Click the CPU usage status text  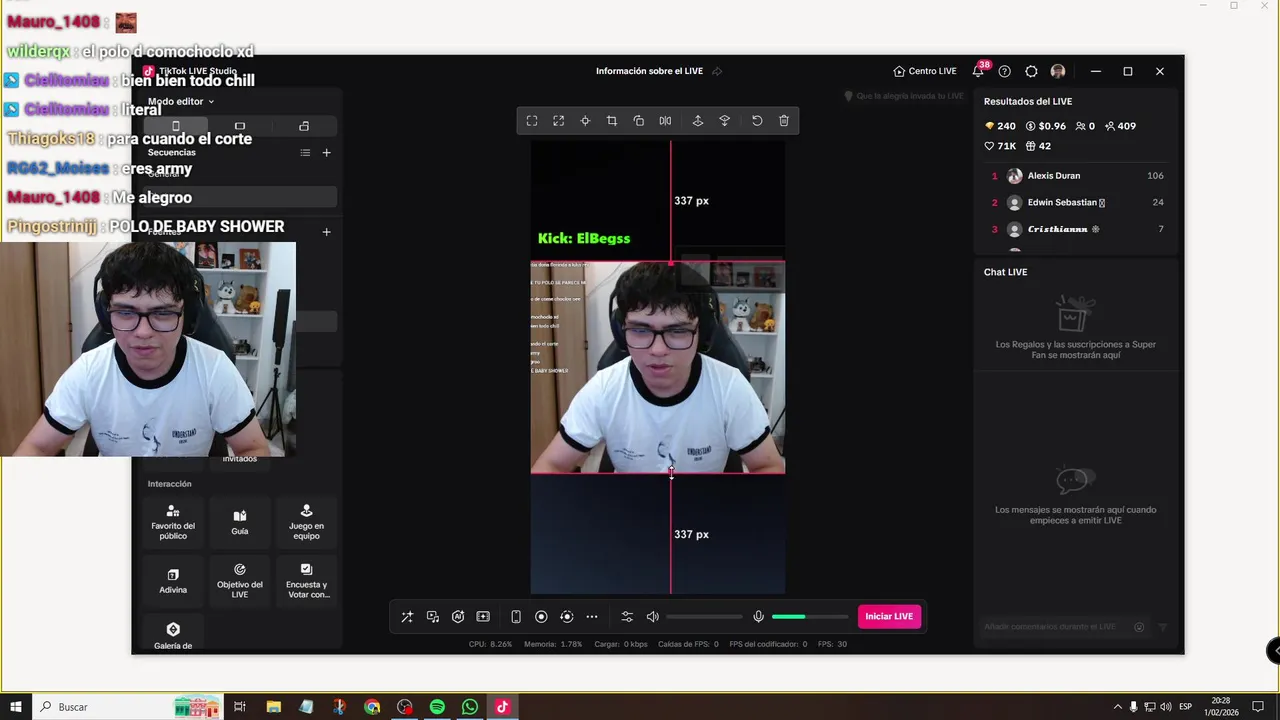coord(490,644)
